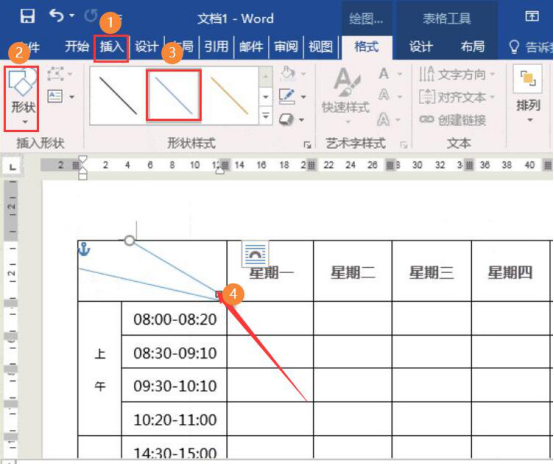
Task: Click the layout options icon beside the line
Action: (255, 253)
